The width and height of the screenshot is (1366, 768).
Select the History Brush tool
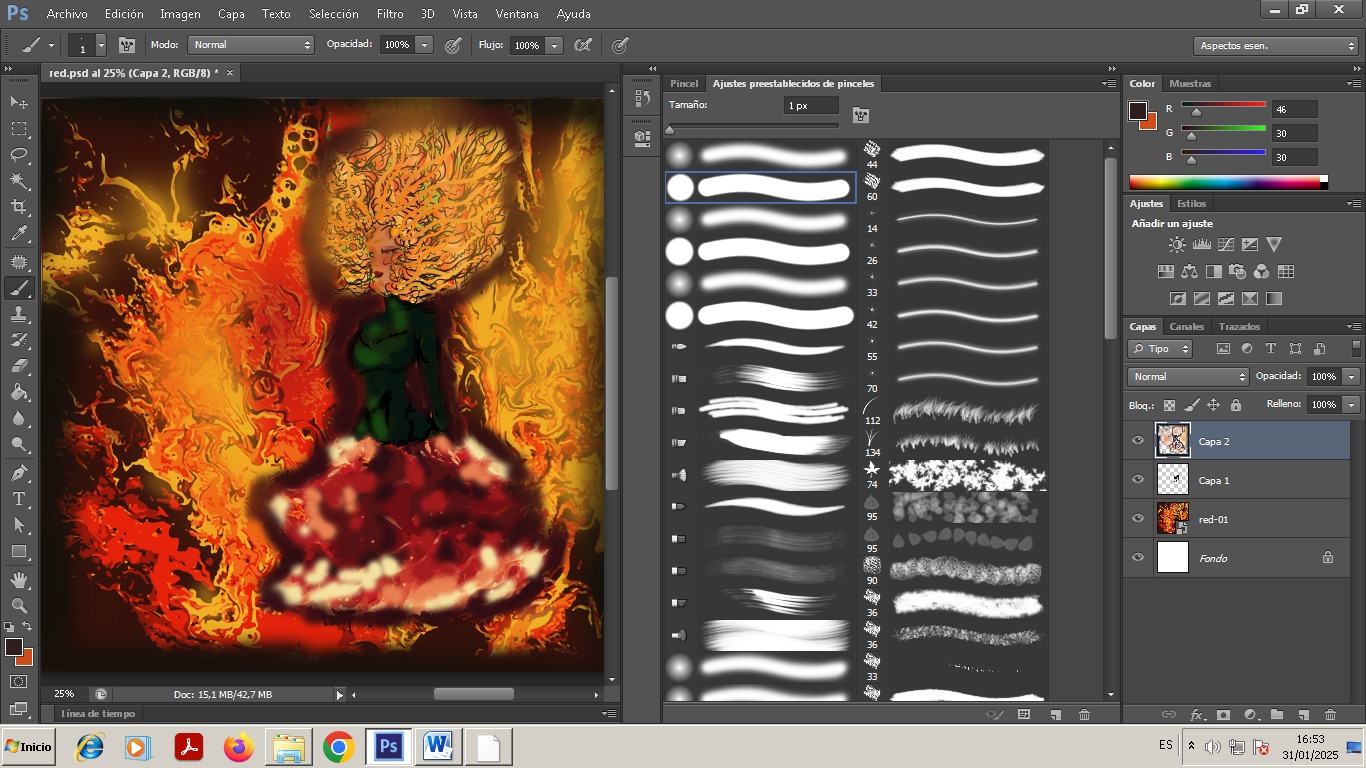pyautogui.click(x=19, y=340)
